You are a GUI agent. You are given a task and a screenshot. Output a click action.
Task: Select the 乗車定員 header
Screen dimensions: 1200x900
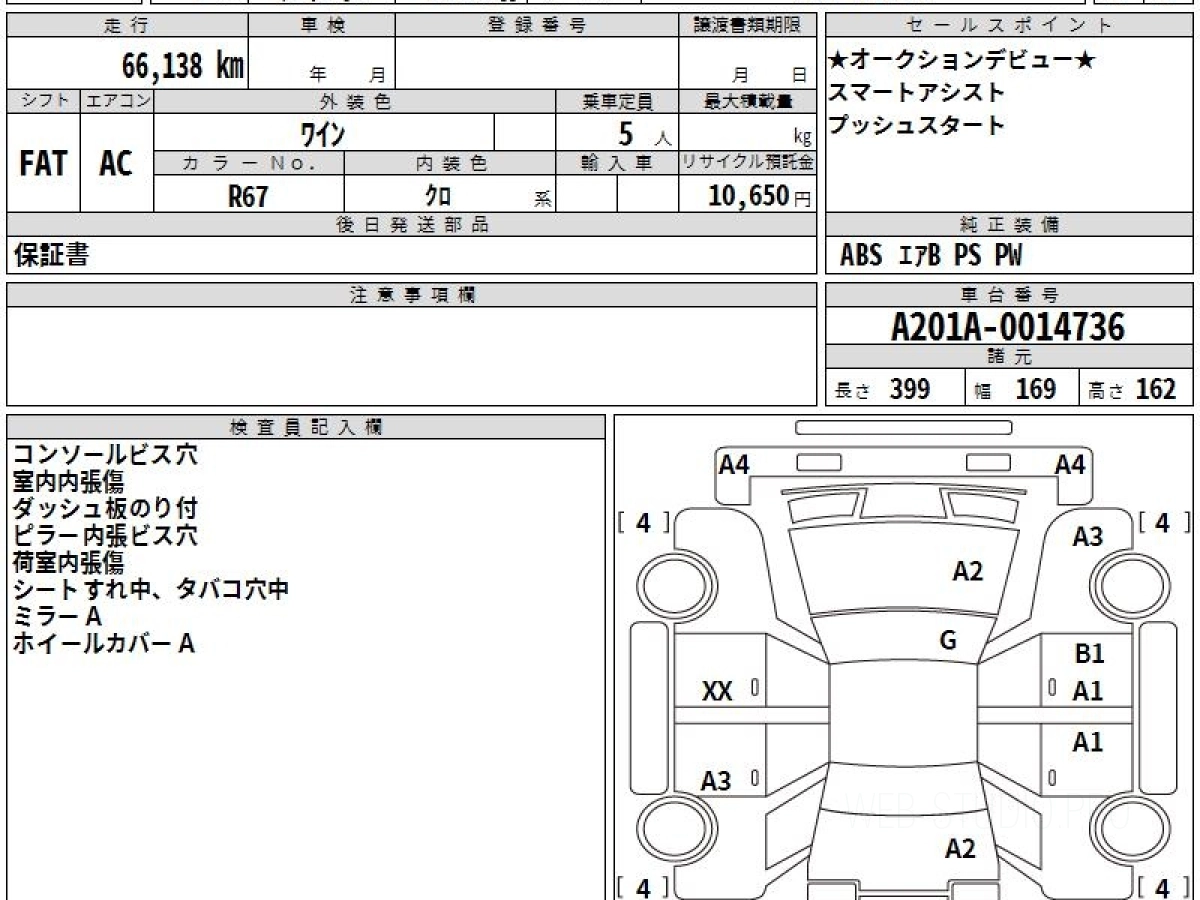pos(617,101)
